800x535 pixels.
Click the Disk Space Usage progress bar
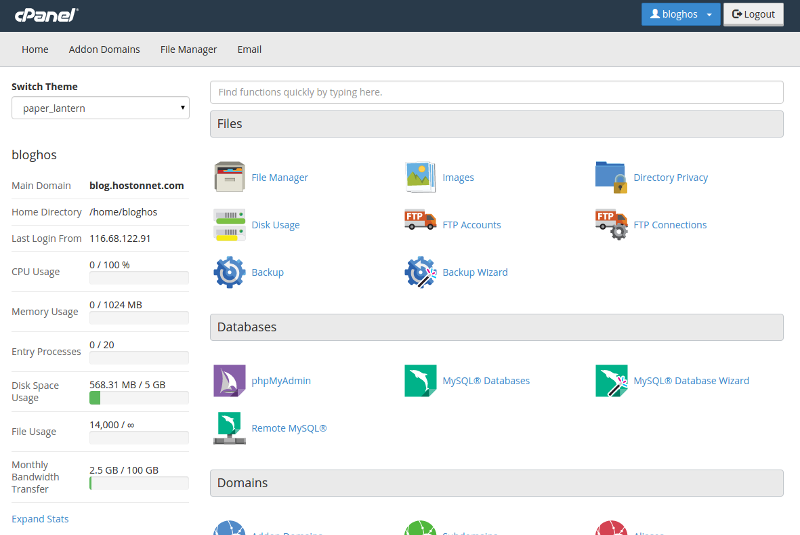[139, 398]
